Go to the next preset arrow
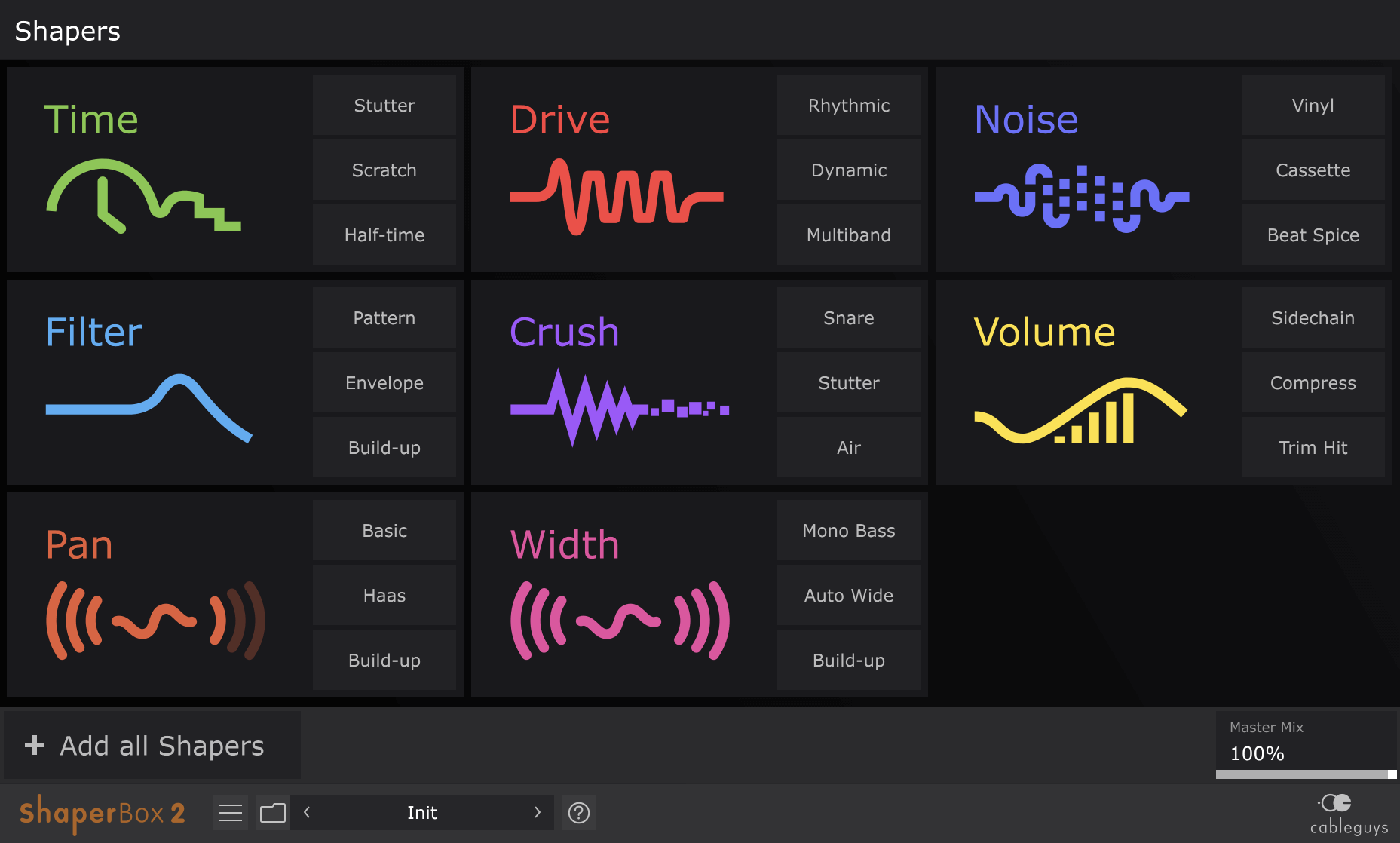 (x=538, y=812)
